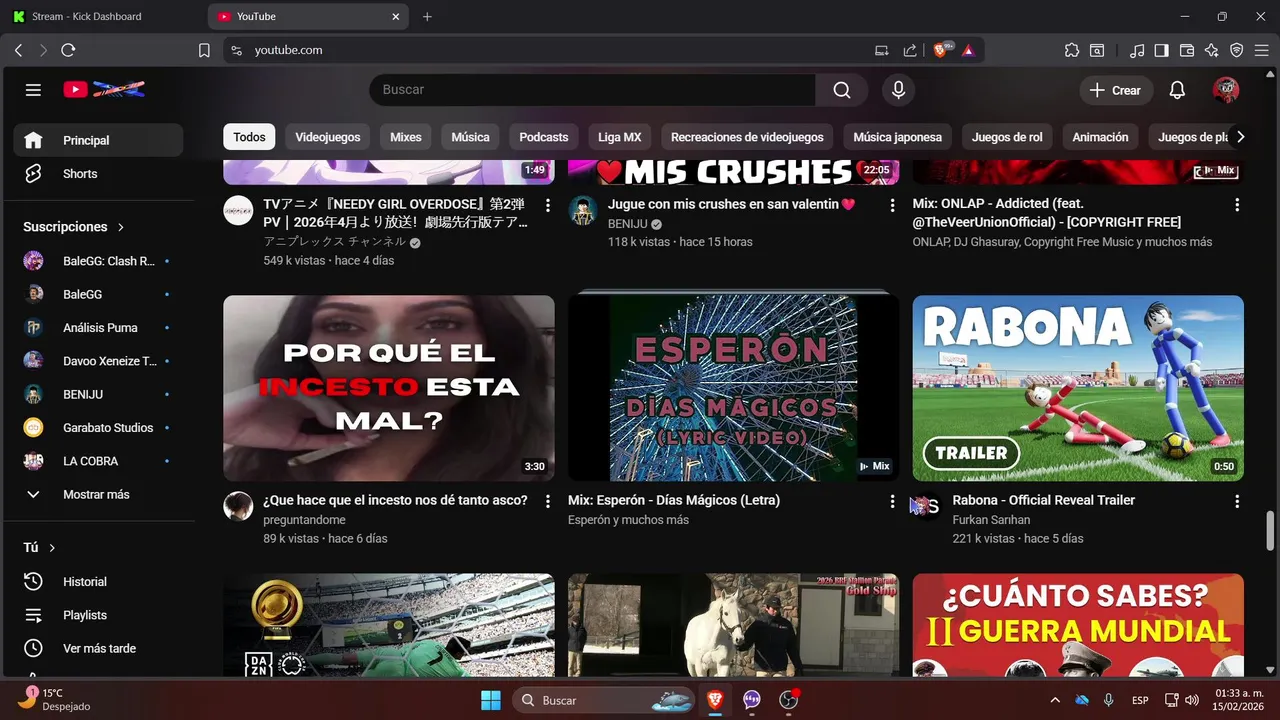Image resolution: width=1280 pixels, height=720 pixels.
Task: Open Garabato Studios subscription
Action: click(x=98, y=428)
